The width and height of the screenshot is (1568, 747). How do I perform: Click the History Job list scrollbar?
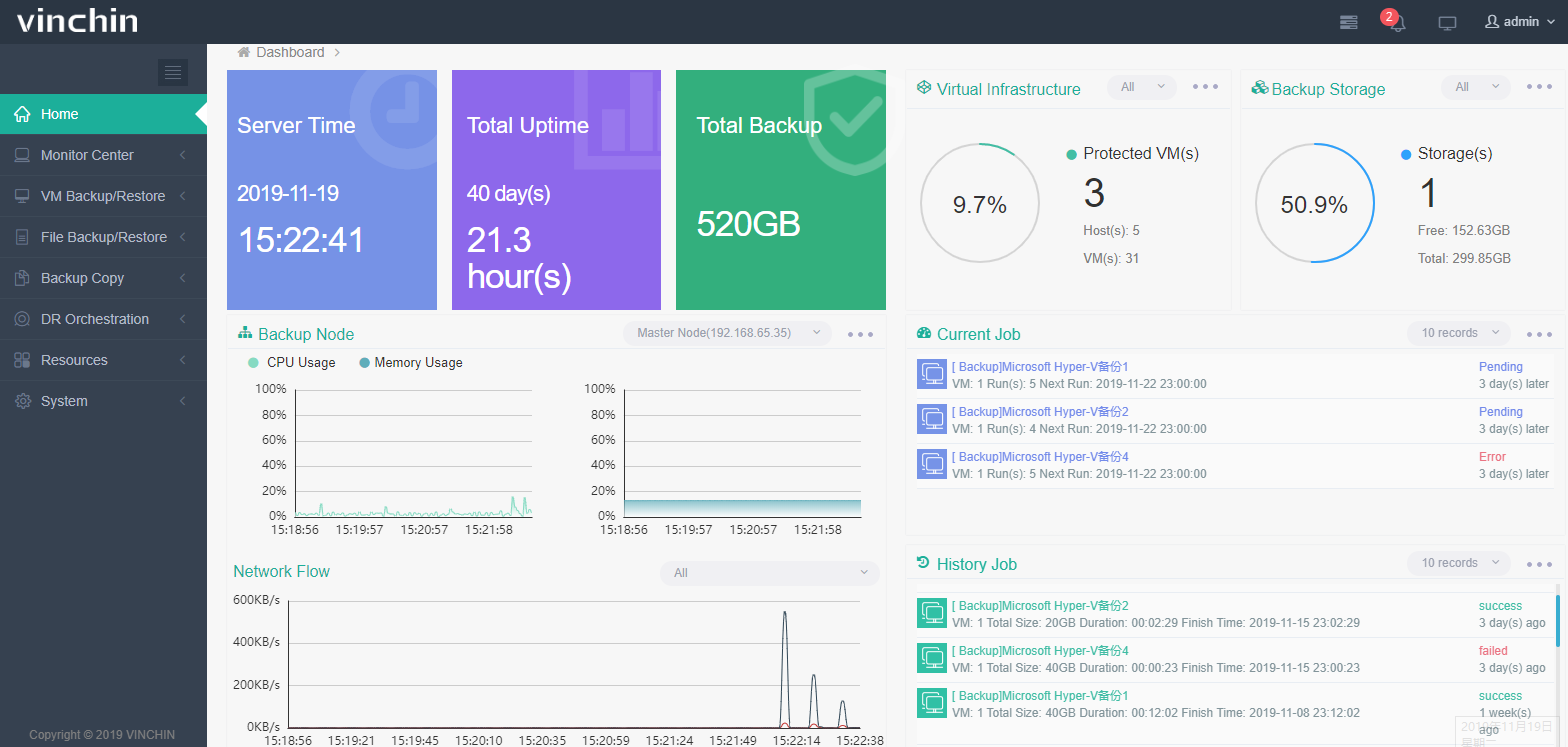[1557, 620]
